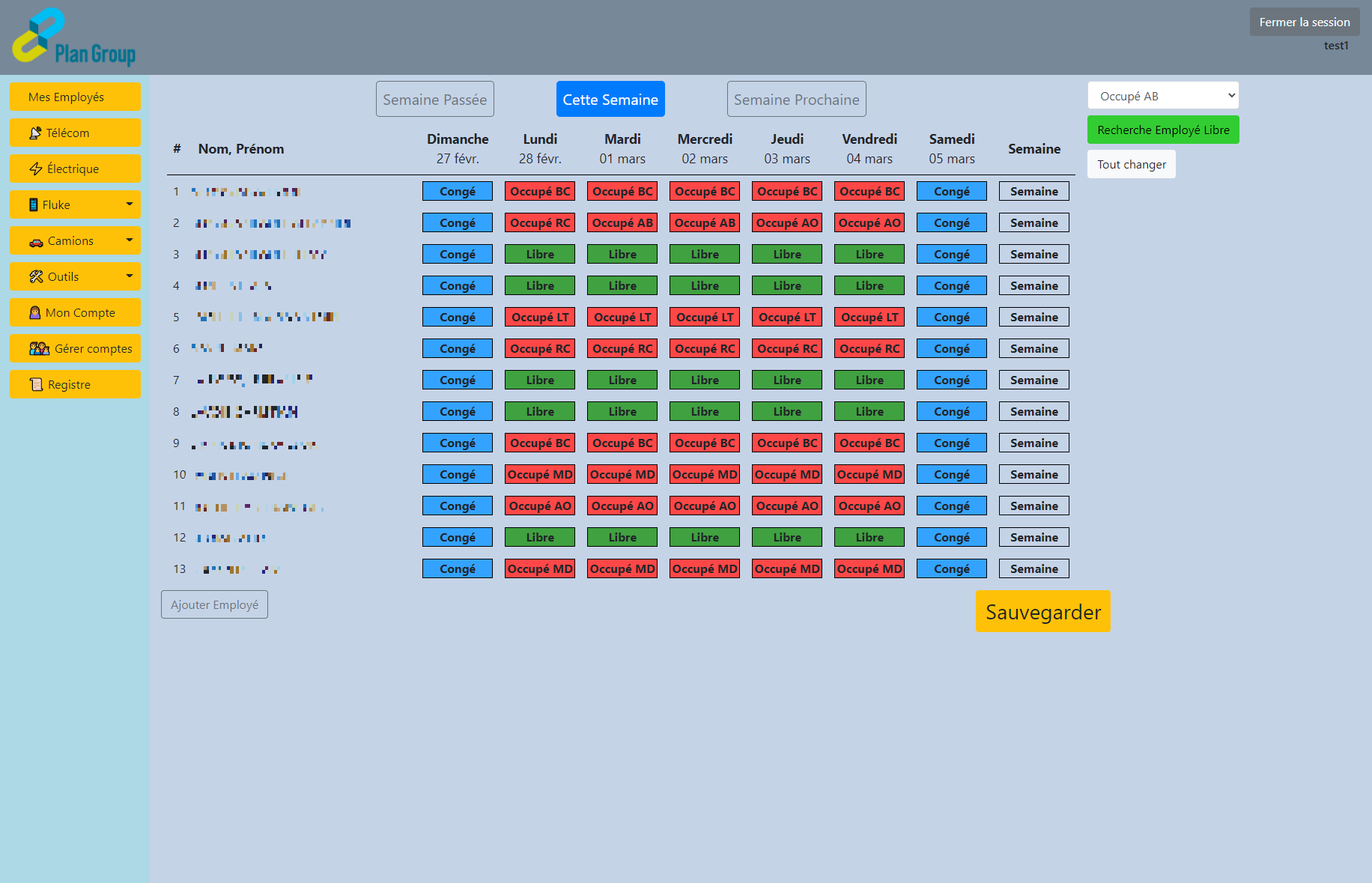Select the Électrique lightning icon
Viewport: 1372px width, 883px height.
[x=35, y=169]
